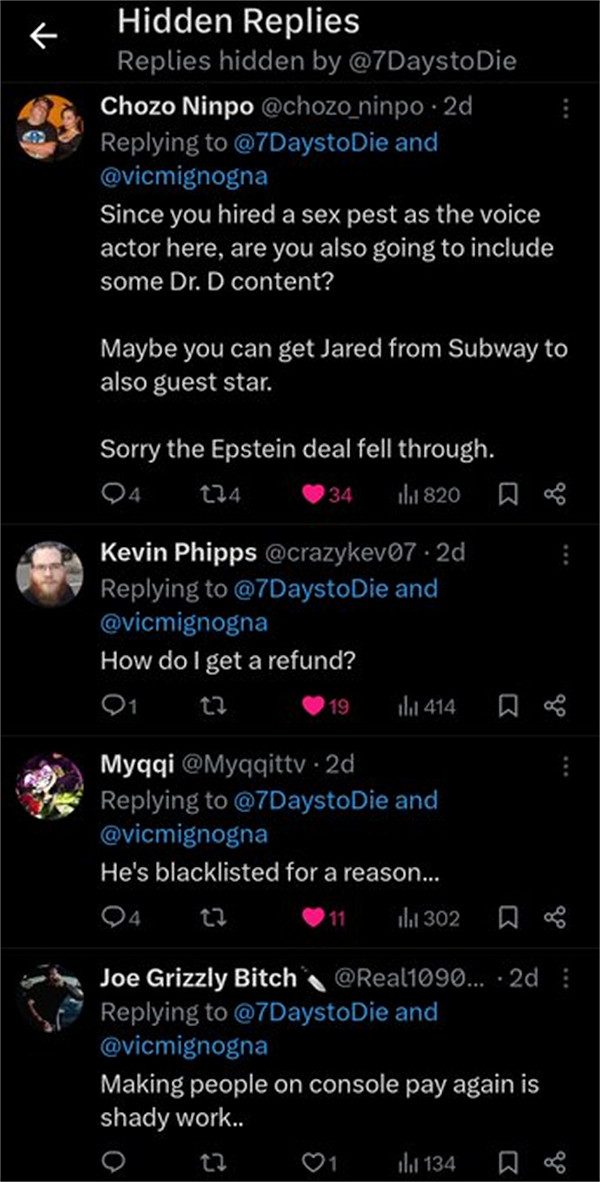
Task: Share Myqqi's reply
Action: click(555, 918)
